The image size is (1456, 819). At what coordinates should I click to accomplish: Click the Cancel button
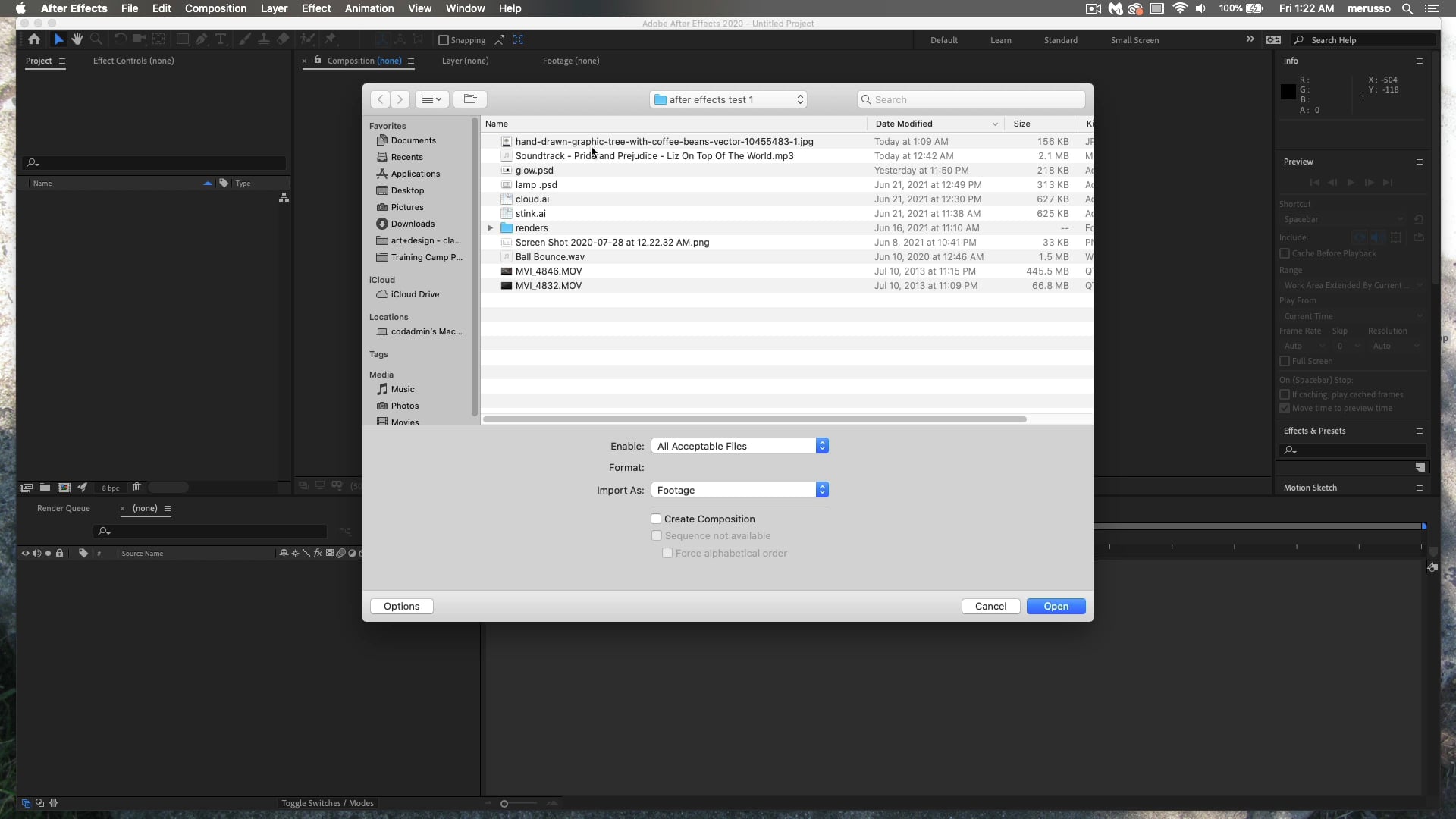990,607
